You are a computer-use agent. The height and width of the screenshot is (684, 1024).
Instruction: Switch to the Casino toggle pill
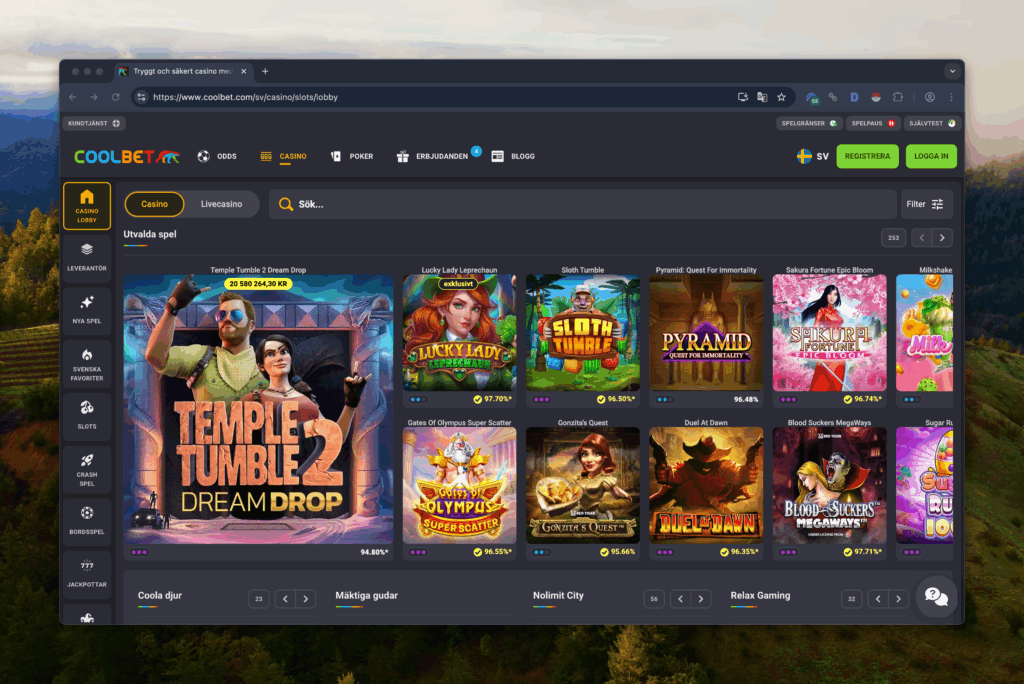point(155,204)
